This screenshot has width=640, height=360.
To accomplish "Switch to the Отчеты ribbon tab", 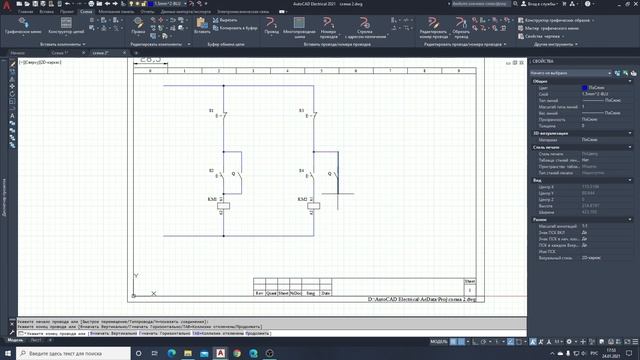I will [x=148, y=12].
